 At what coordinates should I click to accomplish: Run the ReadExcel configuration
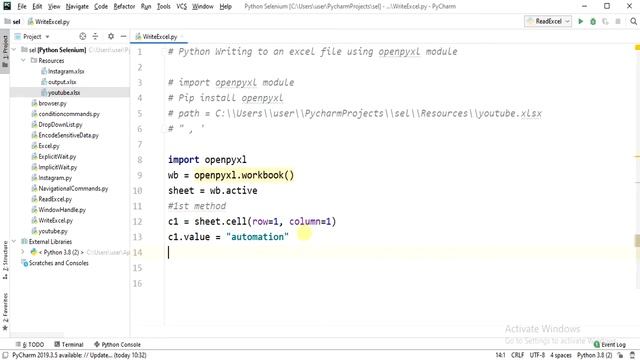point(580,21)
